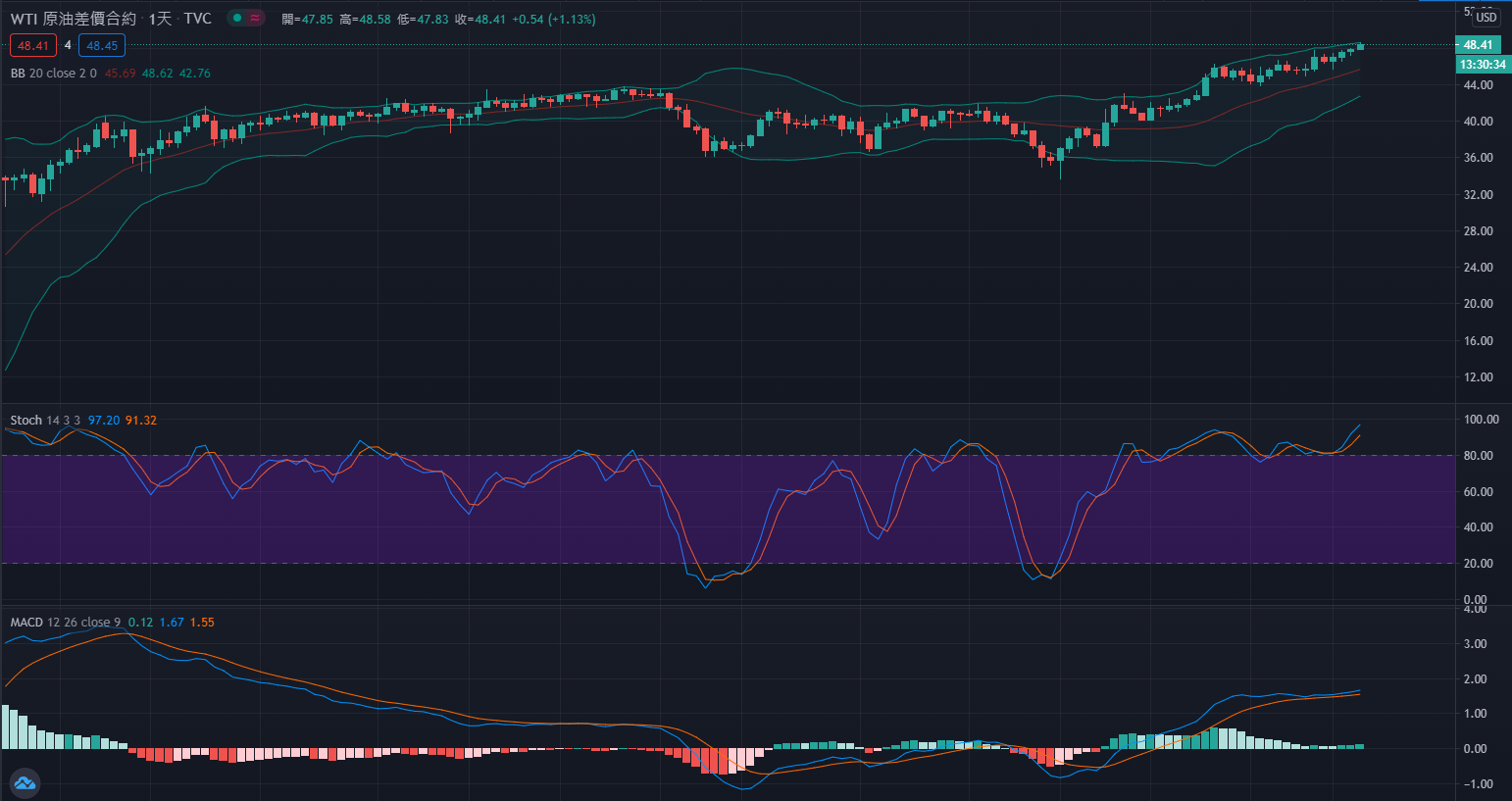
Task: Click the pink approximate-data indicator icon
Action: pos(255,18)
